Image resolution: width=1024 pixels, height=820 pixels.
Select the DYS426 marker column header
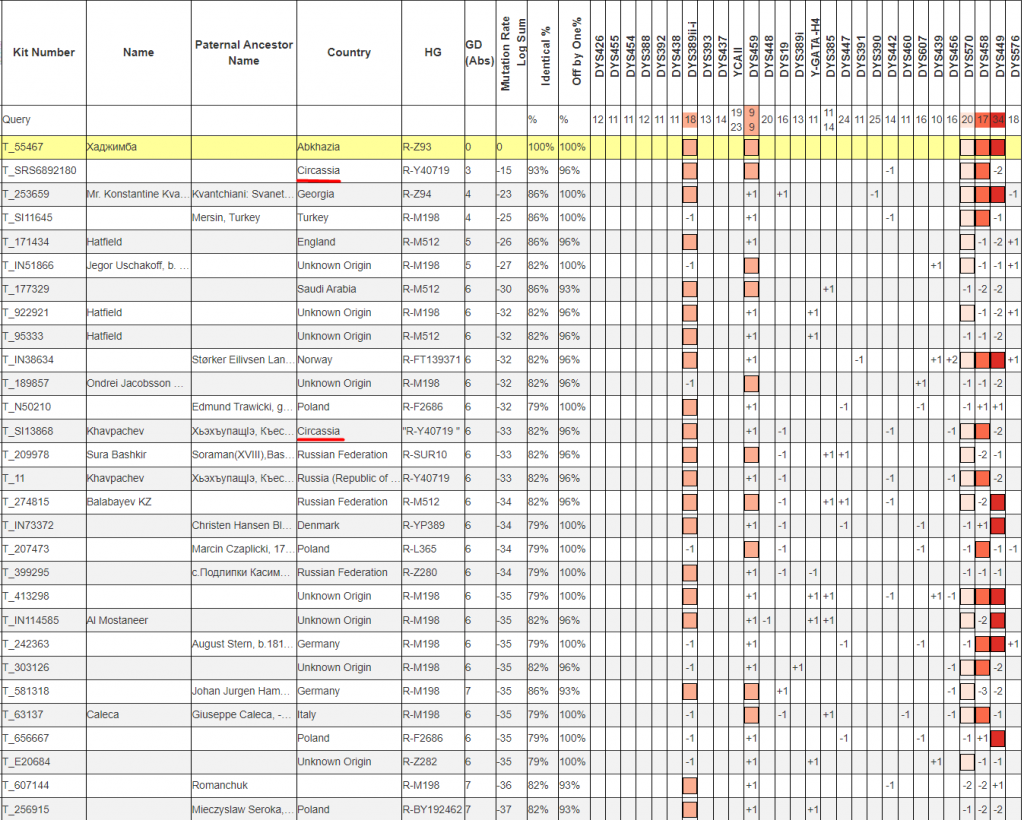pos(599,57)
